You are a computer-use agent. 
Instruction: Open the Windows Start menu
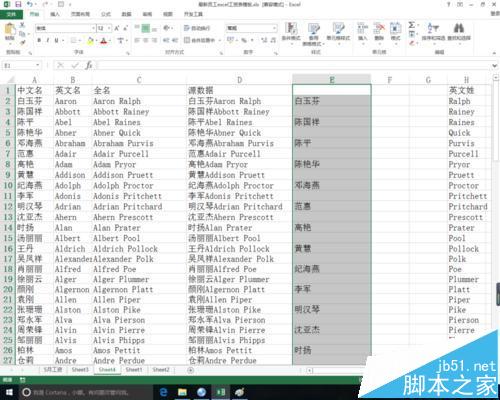tap(9, 392)
